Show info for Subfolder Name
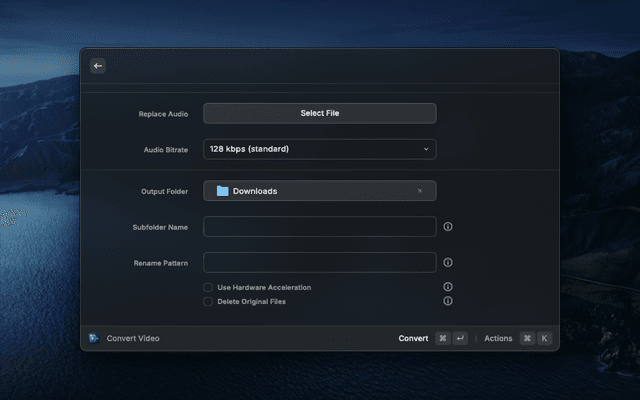Viewport: 640px width, 400px height. (x=448, y=227)
